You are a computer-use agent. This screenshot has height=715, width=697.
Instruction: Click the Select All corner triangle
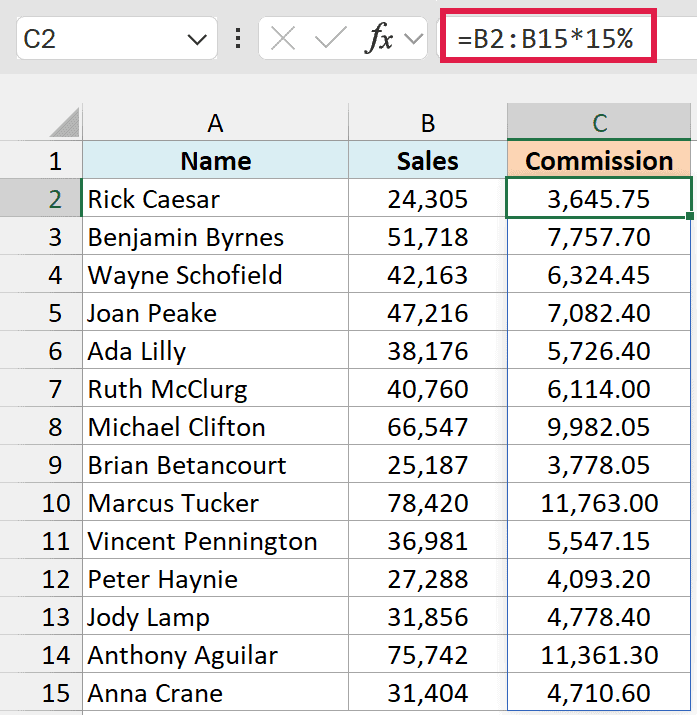click(x=64, y=122)
